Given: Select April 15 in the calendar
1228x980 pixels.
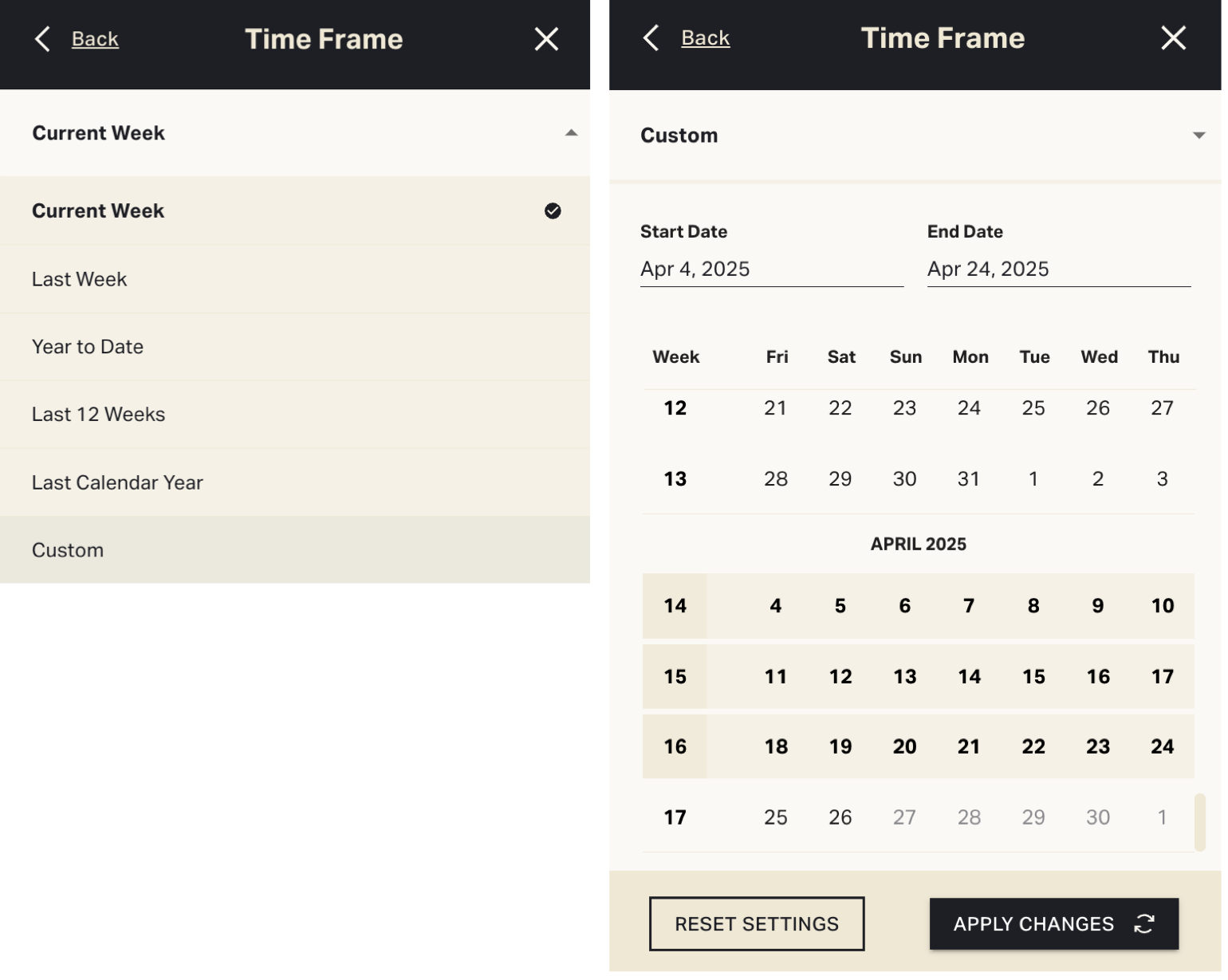Looking at the screenshot, I should (x=1033, y=677).
